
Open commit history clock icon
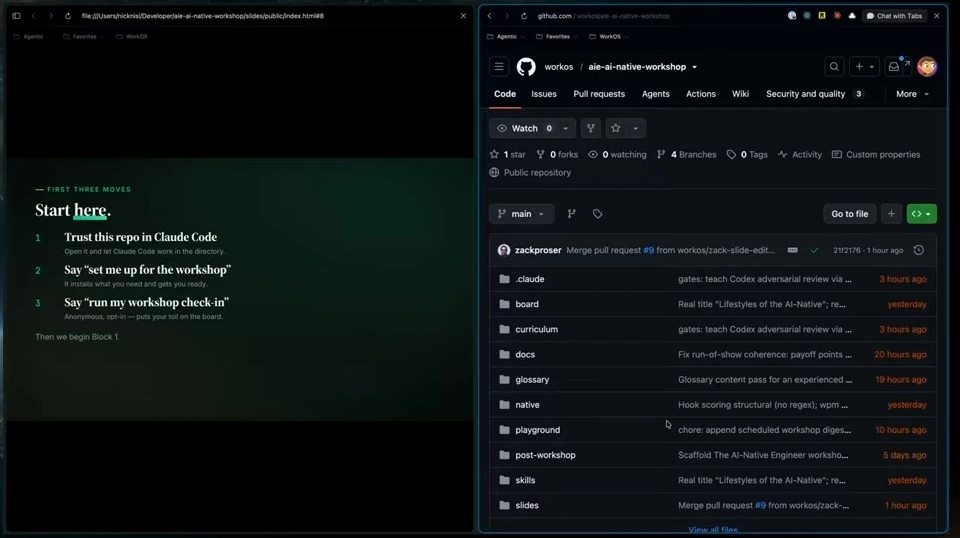[918, 250]
